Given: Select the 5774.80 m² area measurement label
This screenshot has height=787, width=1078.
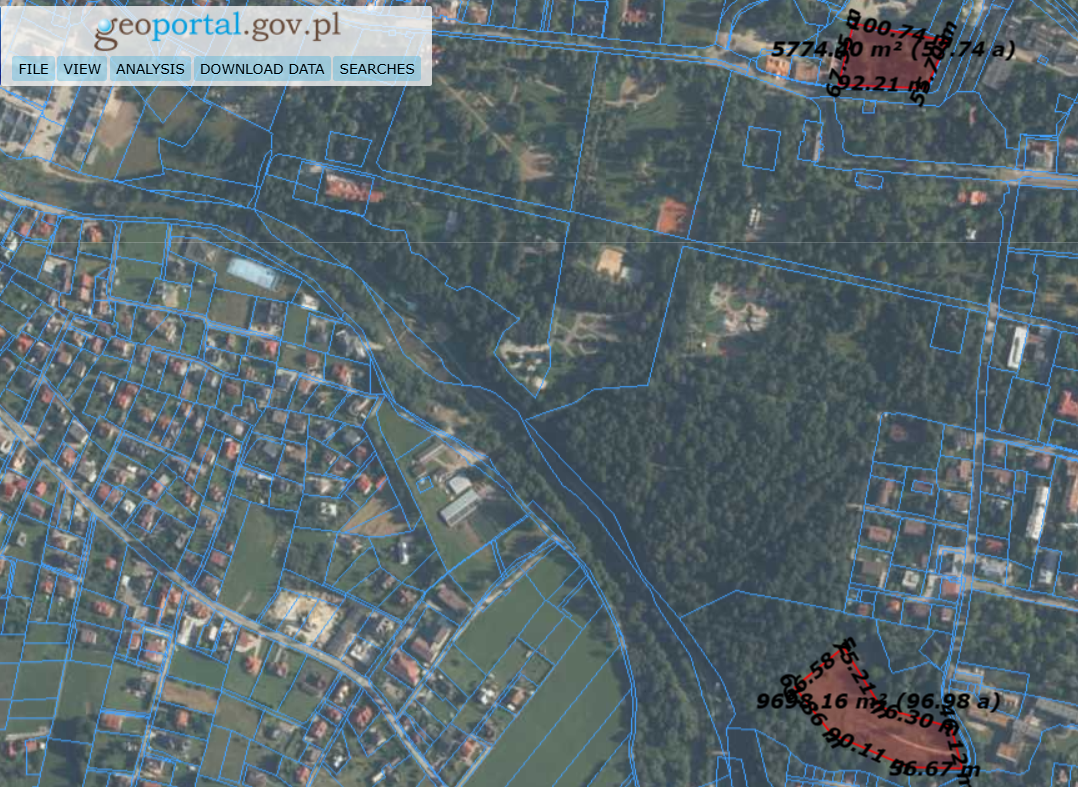Looking at the screenshot, I should 892,49.
